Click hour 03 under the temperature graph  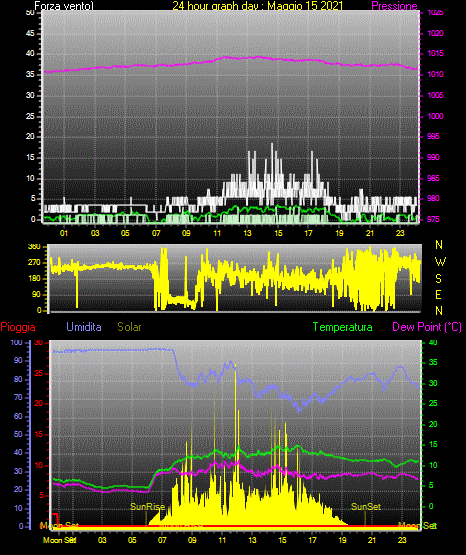point(102,540)
